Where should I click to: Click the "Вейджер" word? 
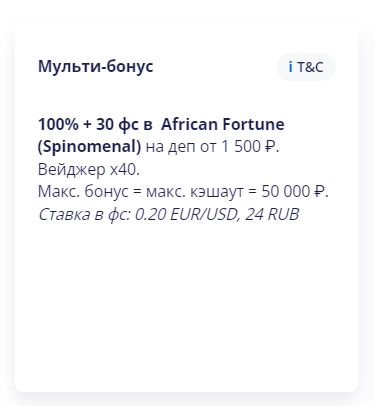tap(72, 170)
